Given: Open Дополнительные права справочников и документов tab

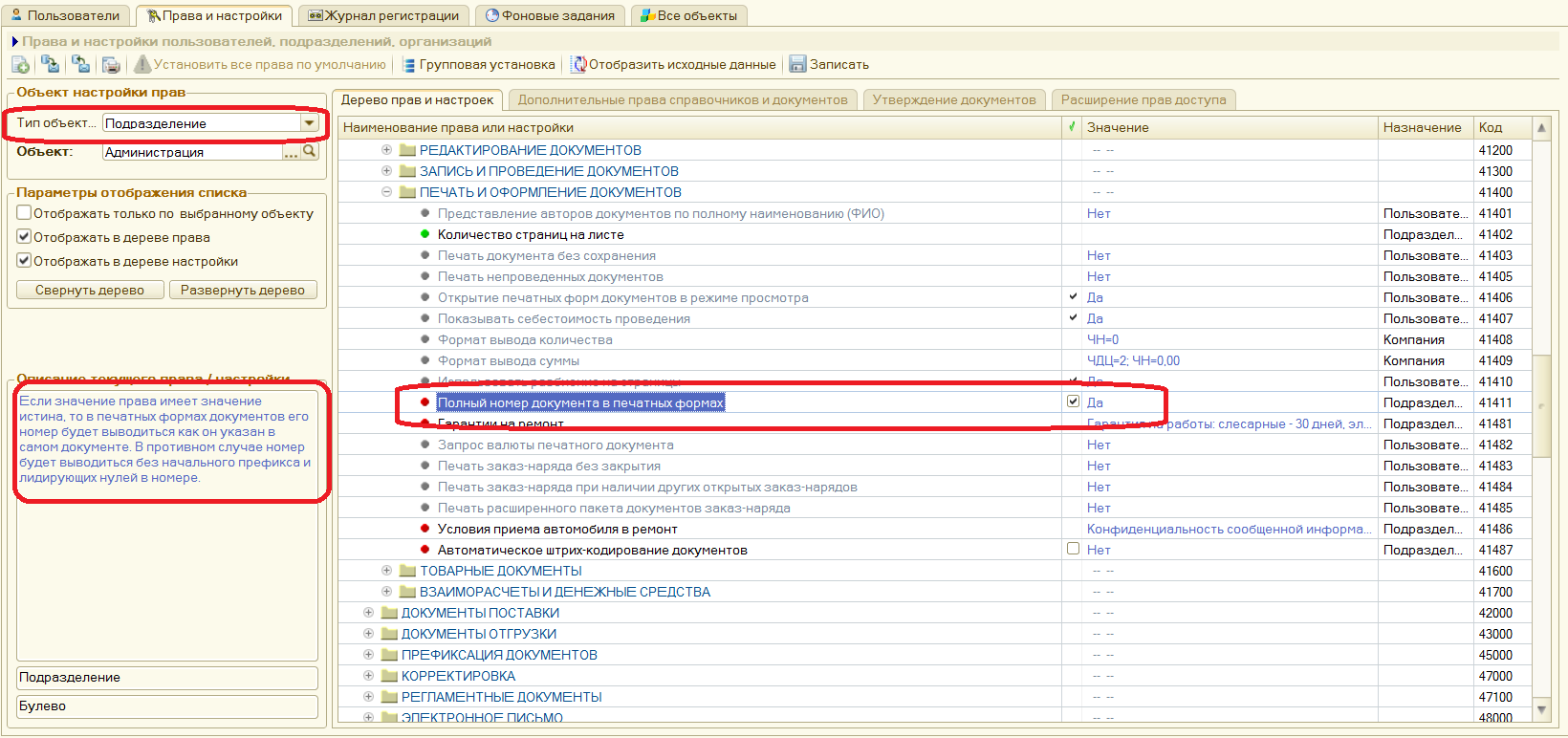Looking at the screenshot, I should tap(683, 99).
